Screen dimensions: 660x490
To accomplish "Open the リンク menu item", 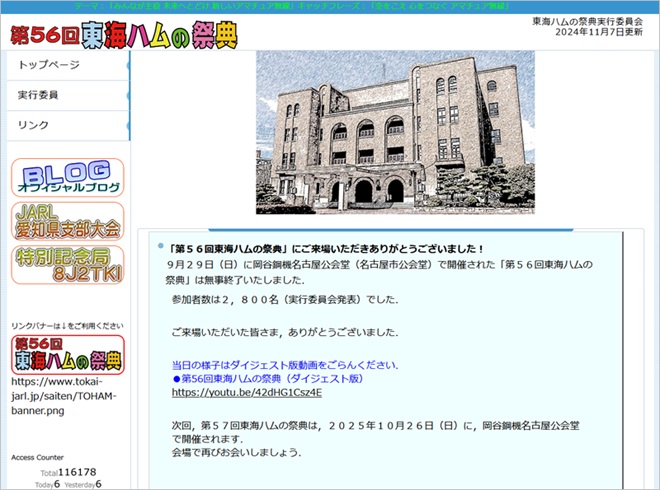I will (x=69, y=125).
